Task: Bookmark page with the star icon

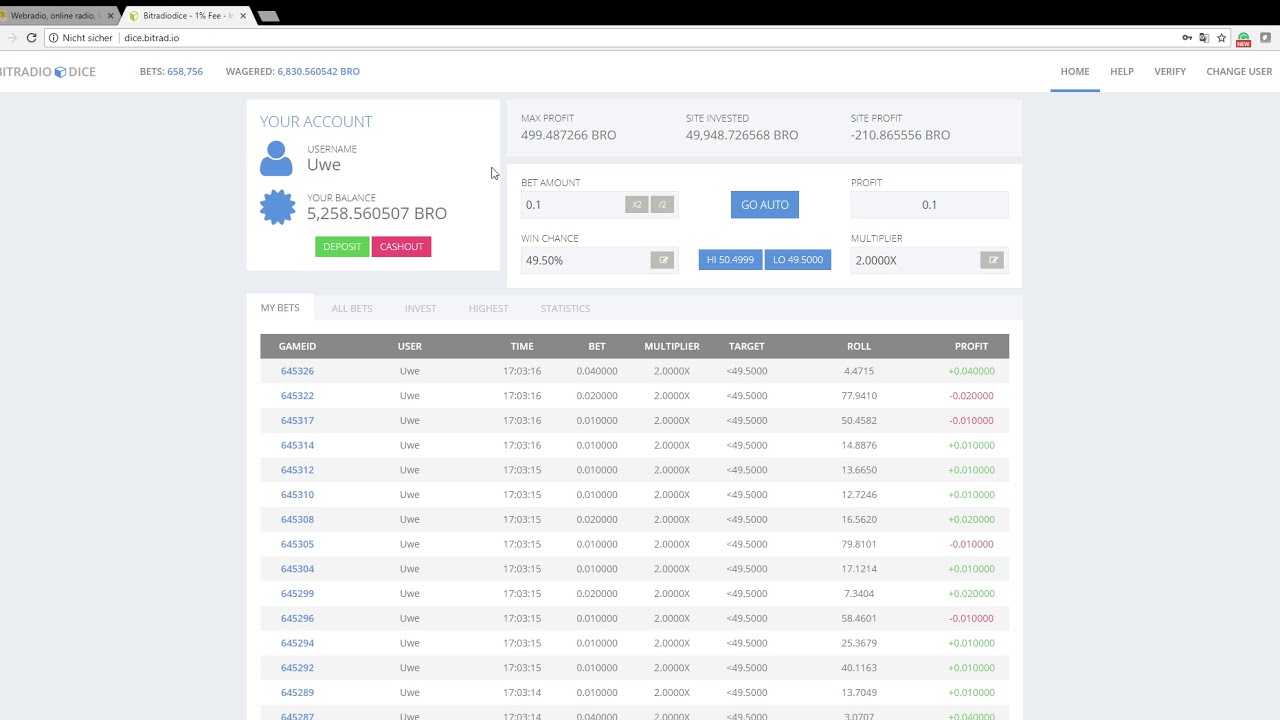Action: 1221,38
